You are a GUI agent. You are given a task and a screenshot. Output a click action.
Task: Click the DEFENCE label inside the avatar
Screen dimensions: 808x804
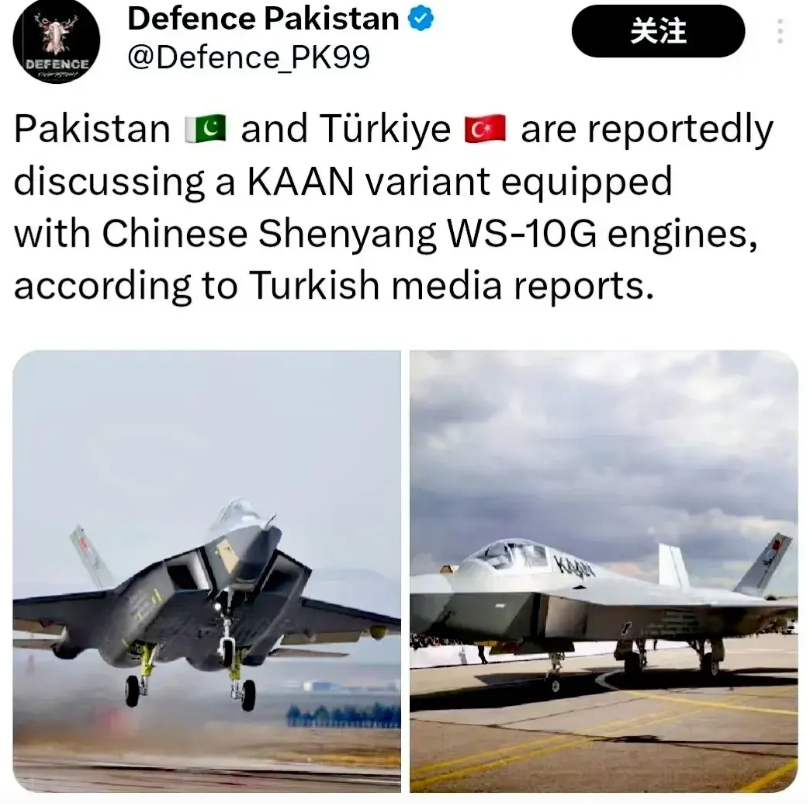tap(57, 64)
